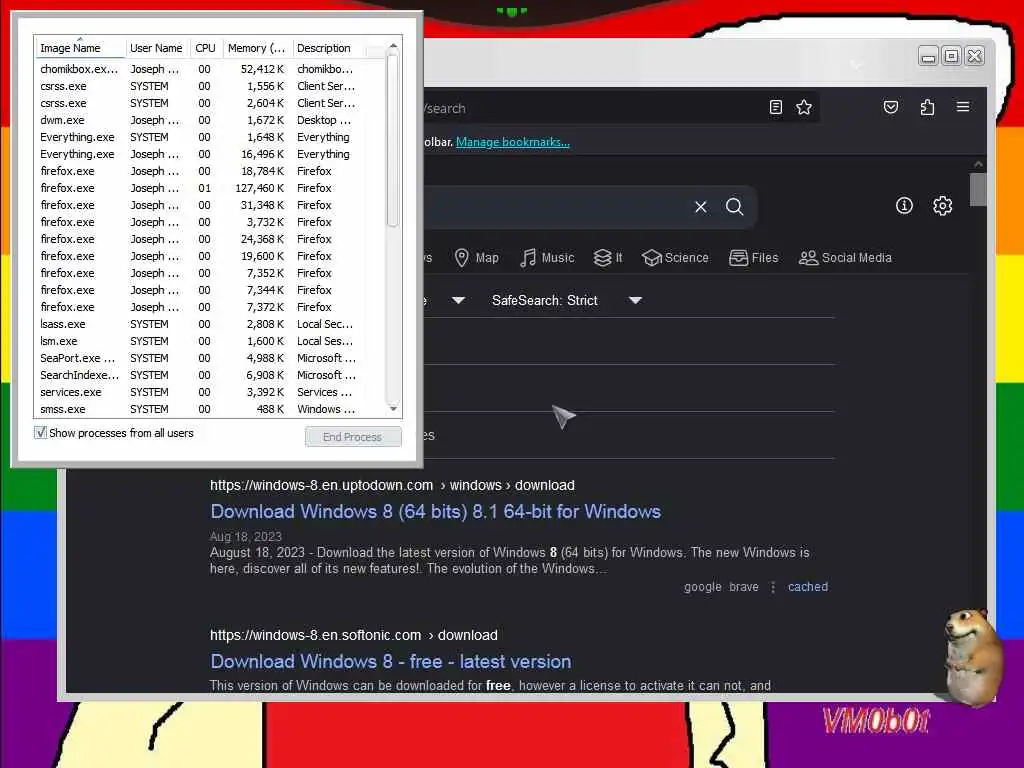Image resolution: width=1024 pixels, height=768 pixels.
Task: Clear the search query with X icon
Action: pos(701,207)
